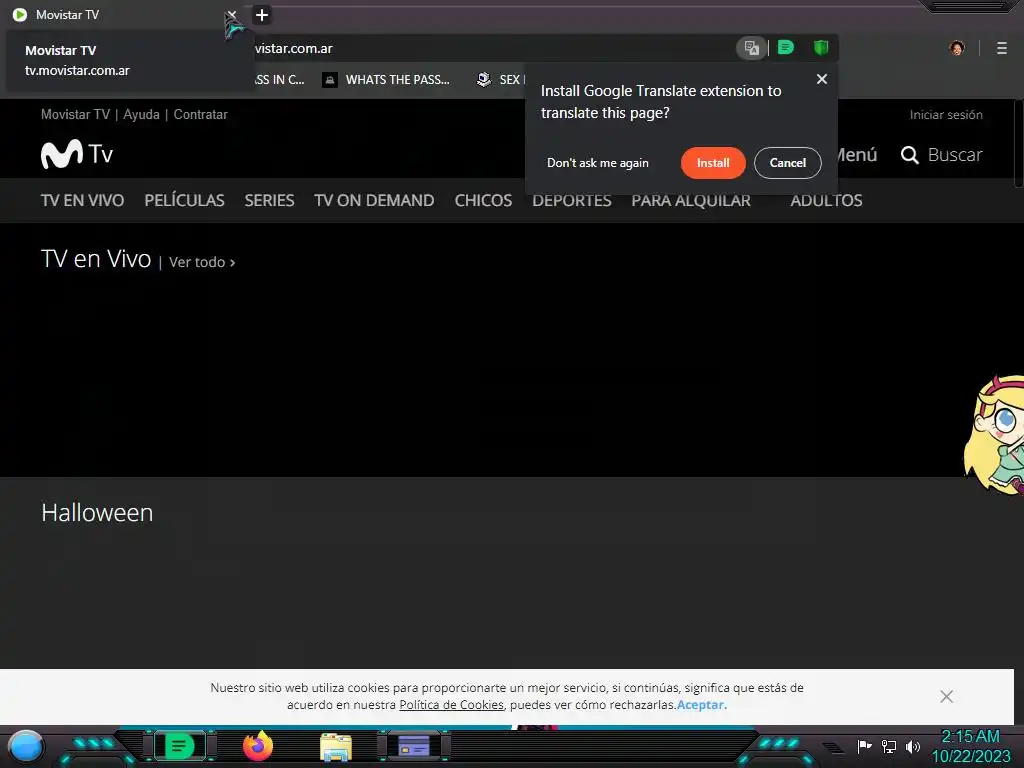
Task: Go to TV ON DEMAND section
Action: pyautogui.click(x=374, y=200)
